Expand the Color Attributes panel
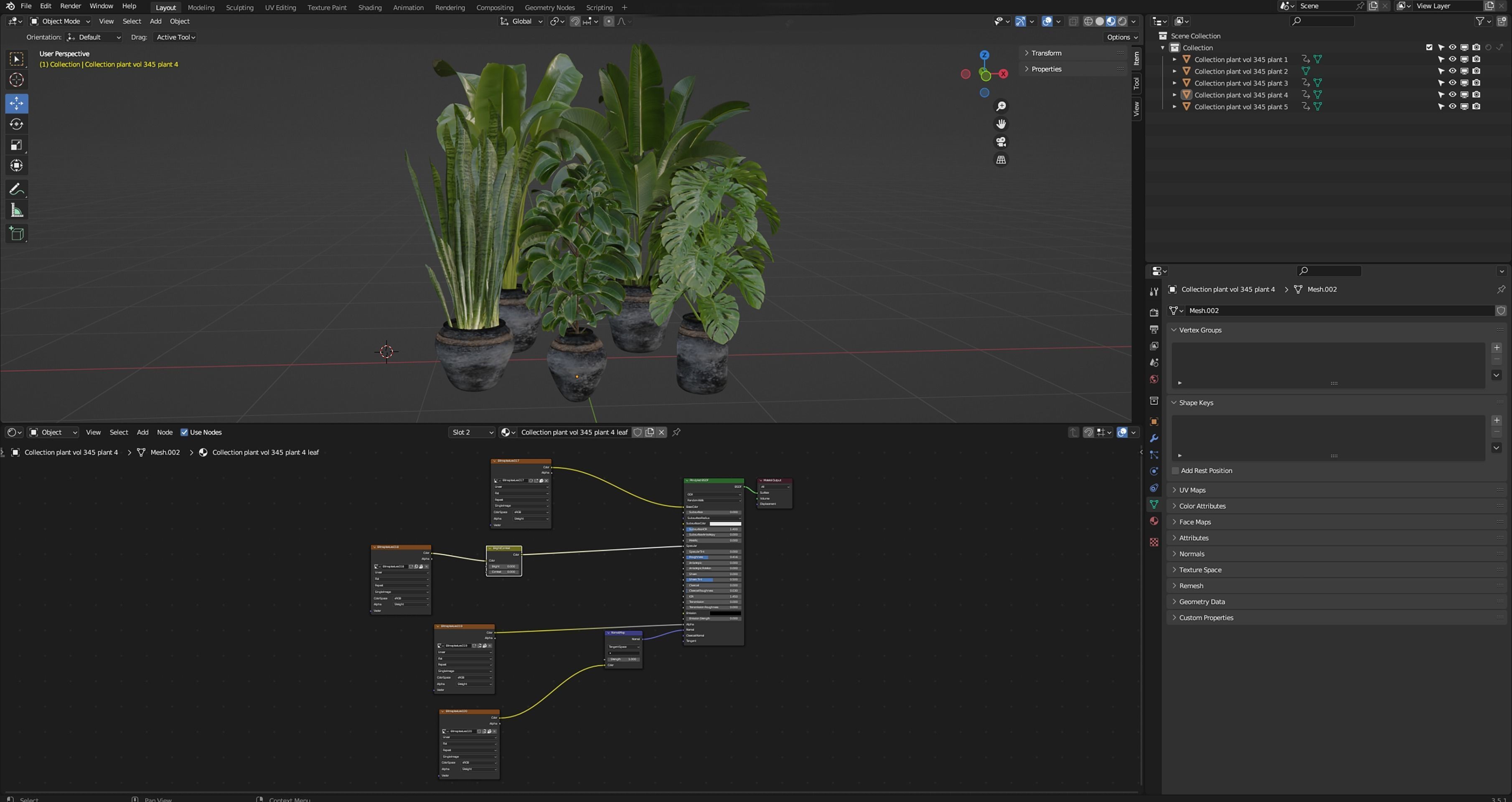 point(1336,506)
